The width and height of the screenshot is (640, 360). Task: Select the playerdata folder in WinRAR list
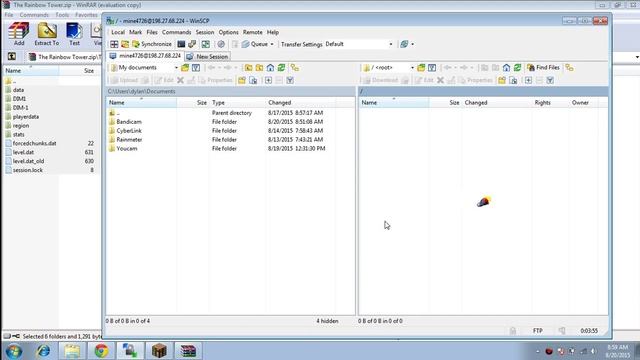(x=26, y=117)
